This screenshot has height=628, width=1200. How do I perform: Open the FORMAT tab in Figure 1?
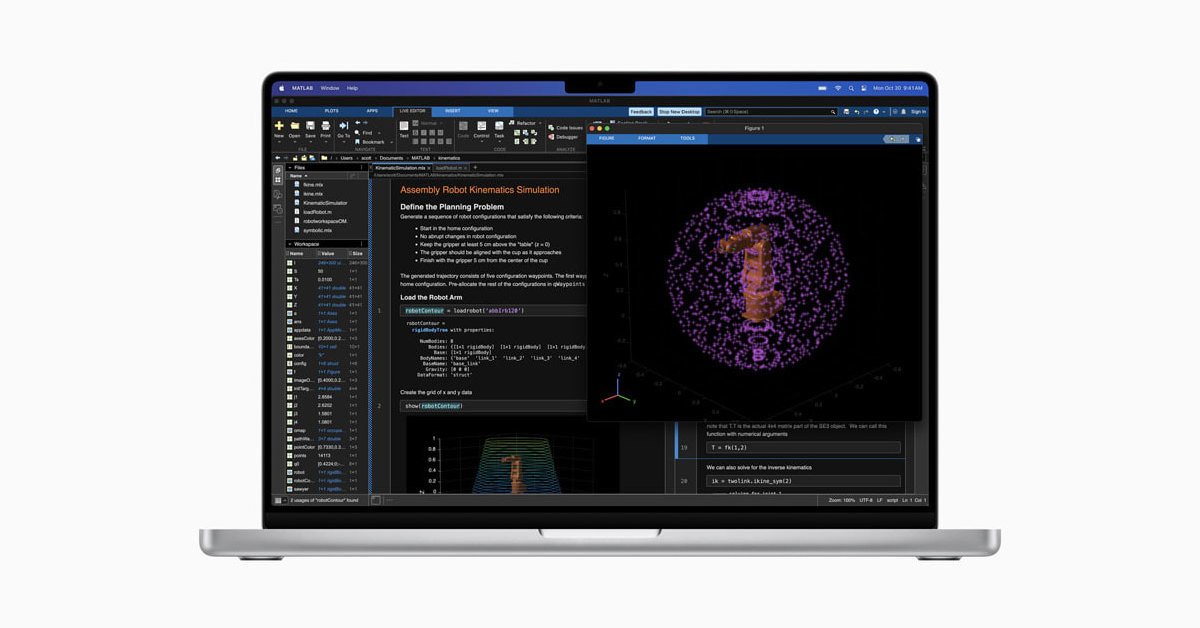pos(647,138)
